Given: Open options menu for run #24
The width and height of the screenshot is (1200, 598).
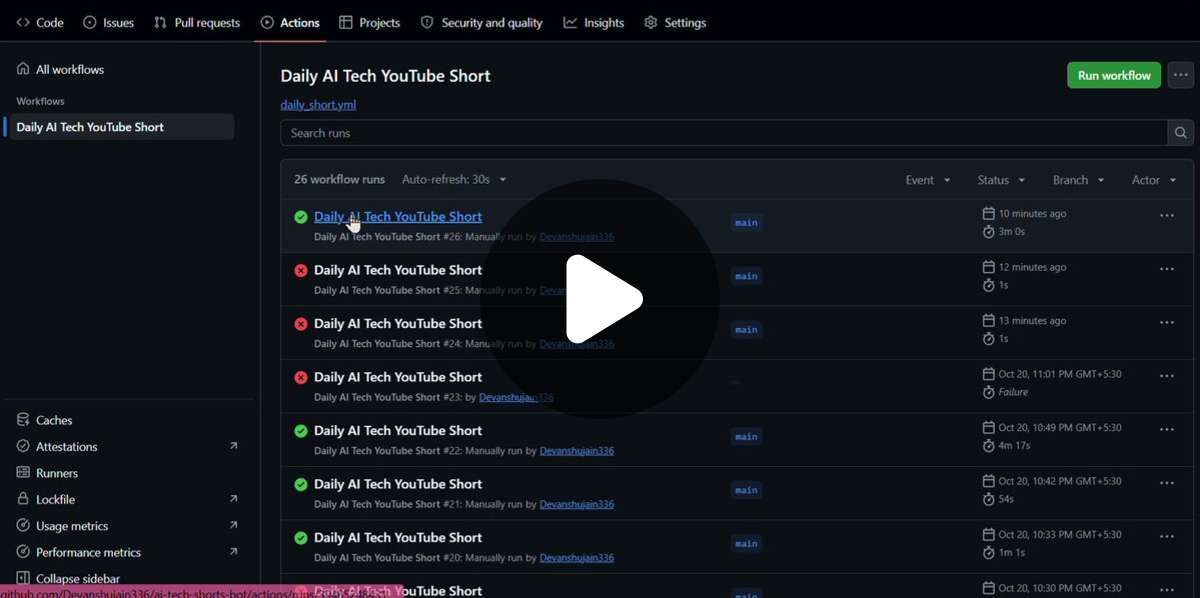Looking at the screenshot, I should (1166, 323).
